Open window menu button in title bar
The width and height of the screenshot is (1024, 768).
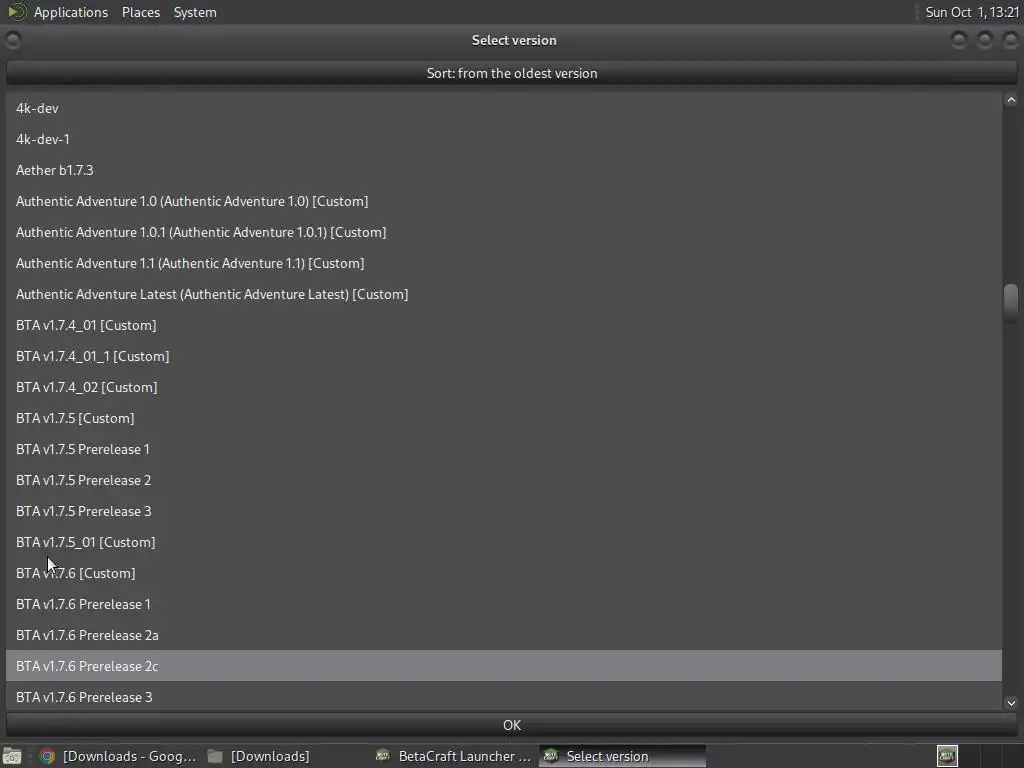[x=12, y=40]
